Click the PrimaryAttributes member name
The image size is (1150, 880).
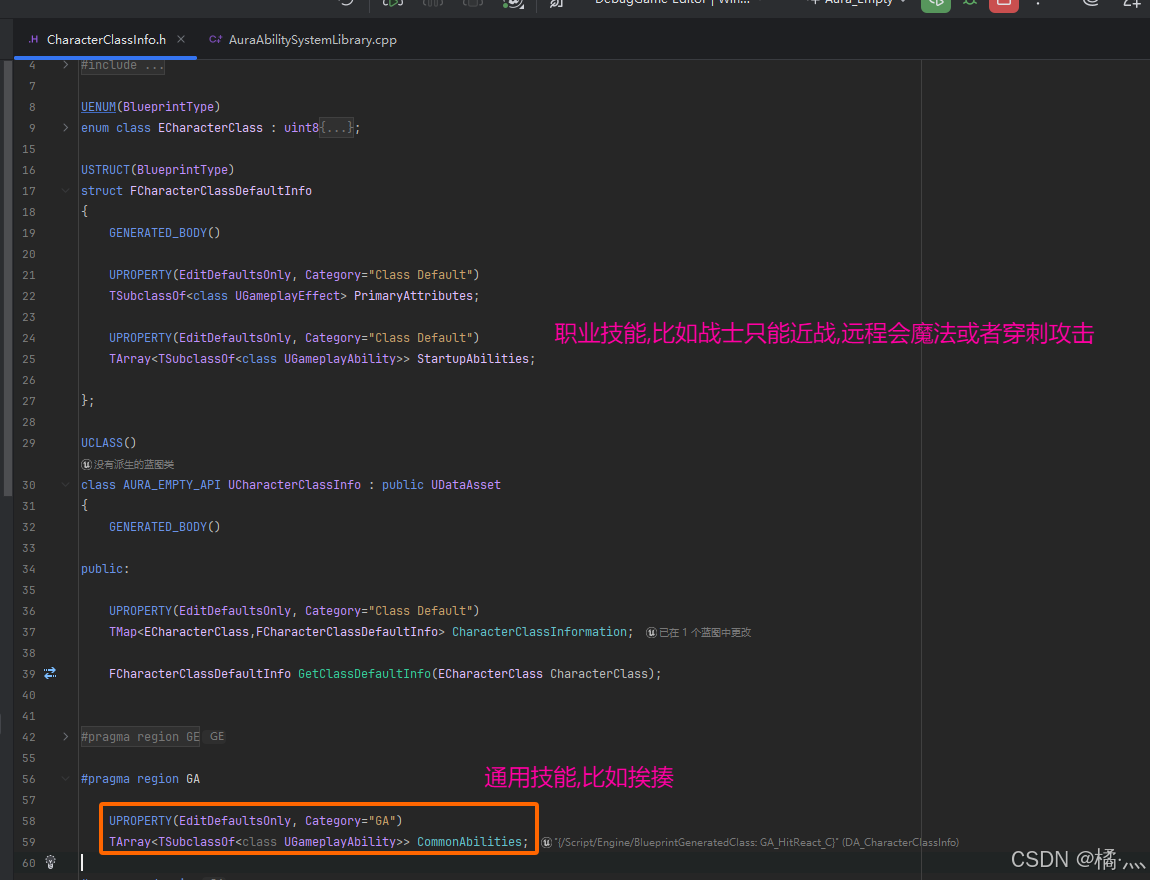click(x=414, y=296)
